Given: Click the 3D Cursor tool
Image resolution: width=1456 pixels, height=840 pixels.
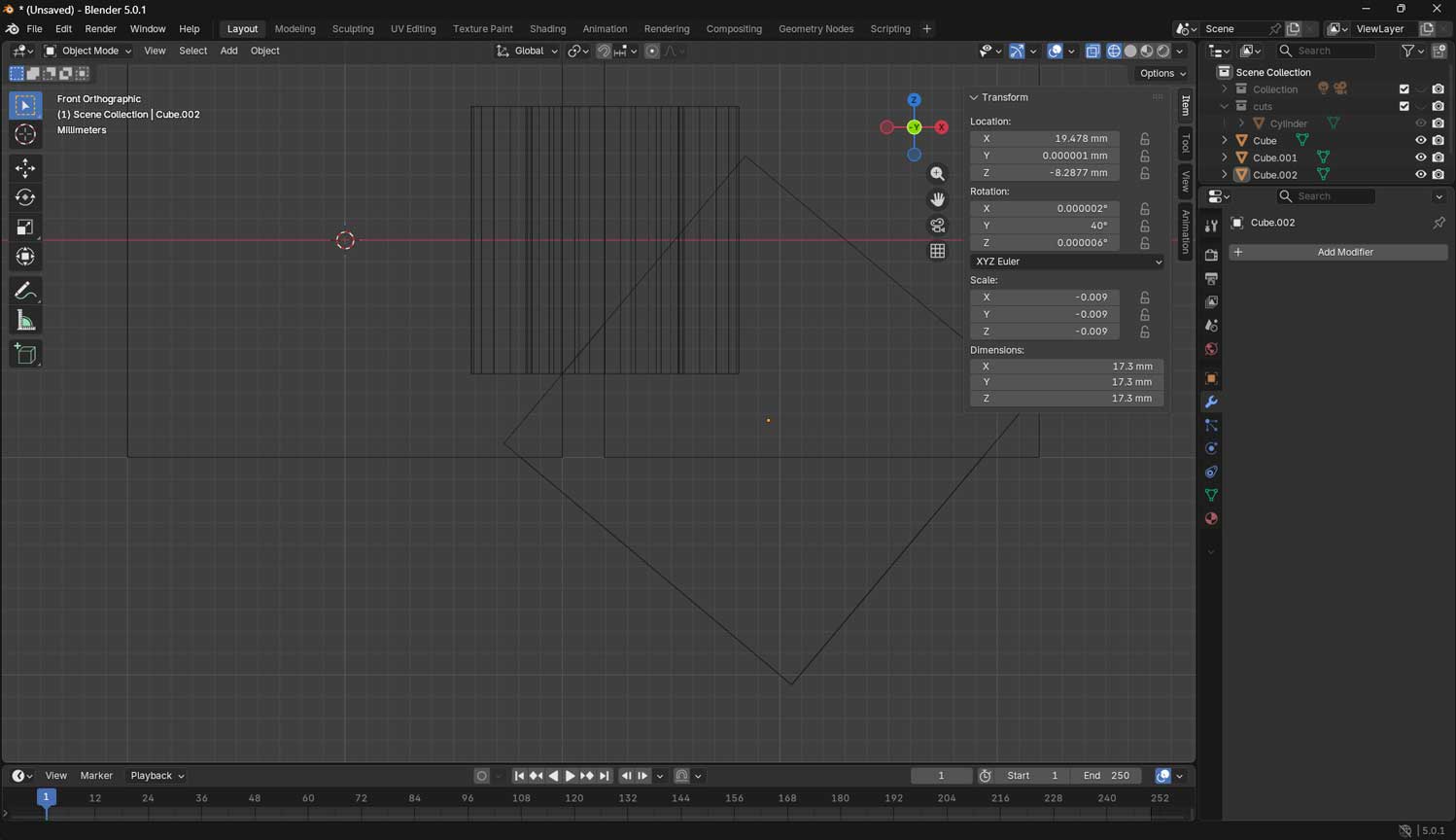Looking at the screenshot, I should pyautogui.click(x=25, y=134).
